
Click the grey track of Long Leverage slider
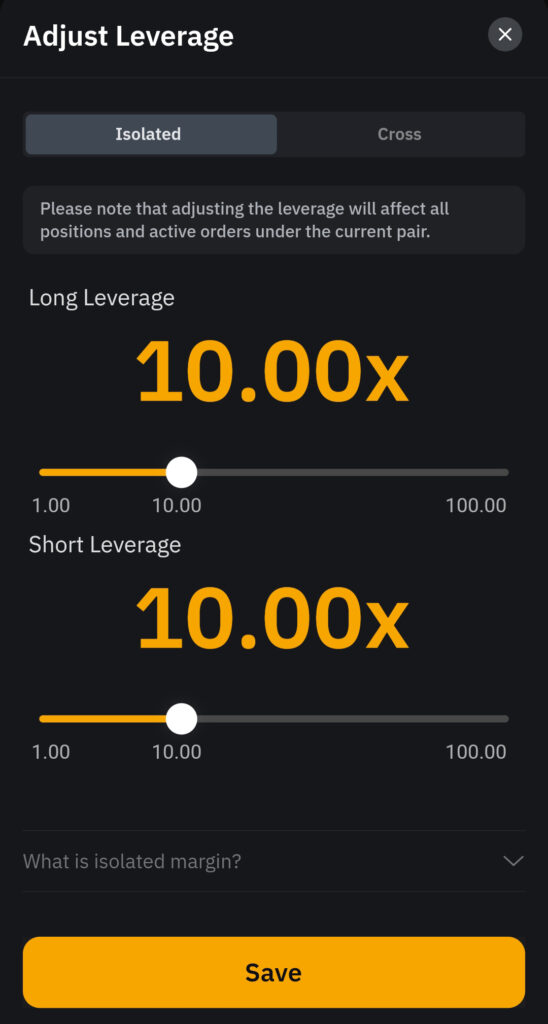[353, 472]
